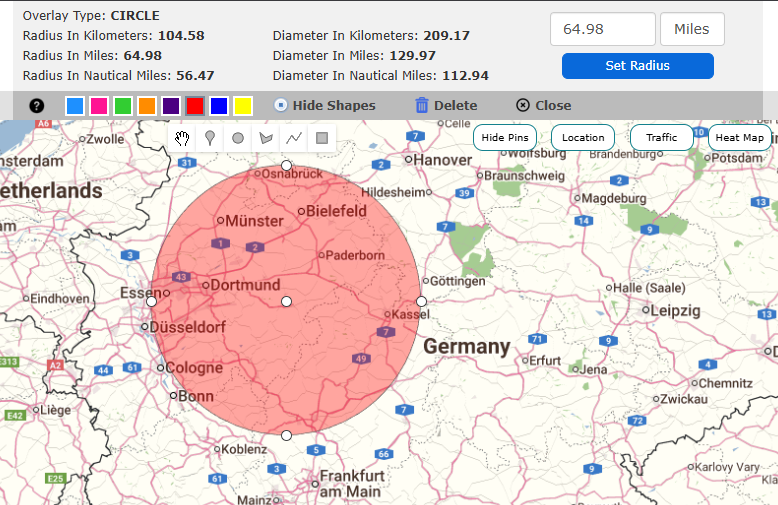Click Radius In Kilometers value 104.58
The height and width of the screenshot is (505, 778).
point(181,36)
